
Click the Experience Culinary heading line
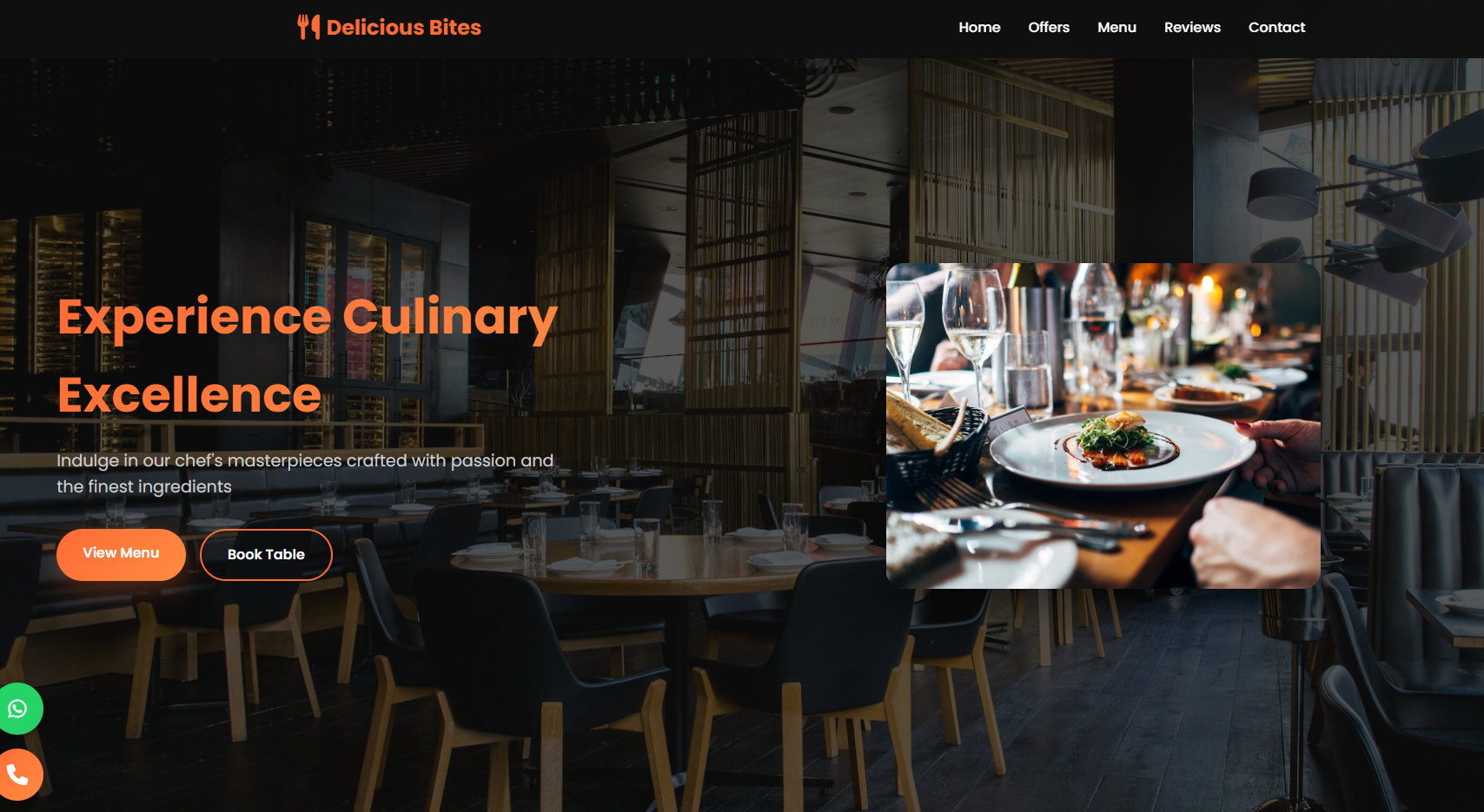pyautogui.click(x=308, y=318)
